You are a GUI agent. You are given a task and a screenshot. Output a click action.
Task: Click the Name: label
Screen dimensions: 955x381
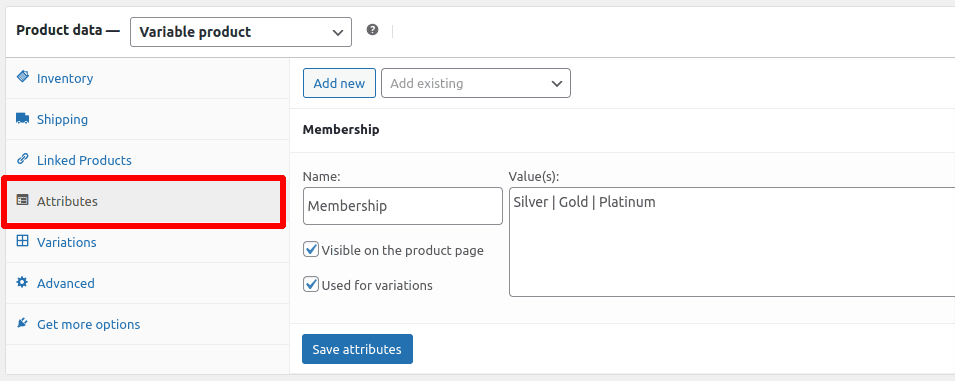pyautogui.click(x=321, y=177)
